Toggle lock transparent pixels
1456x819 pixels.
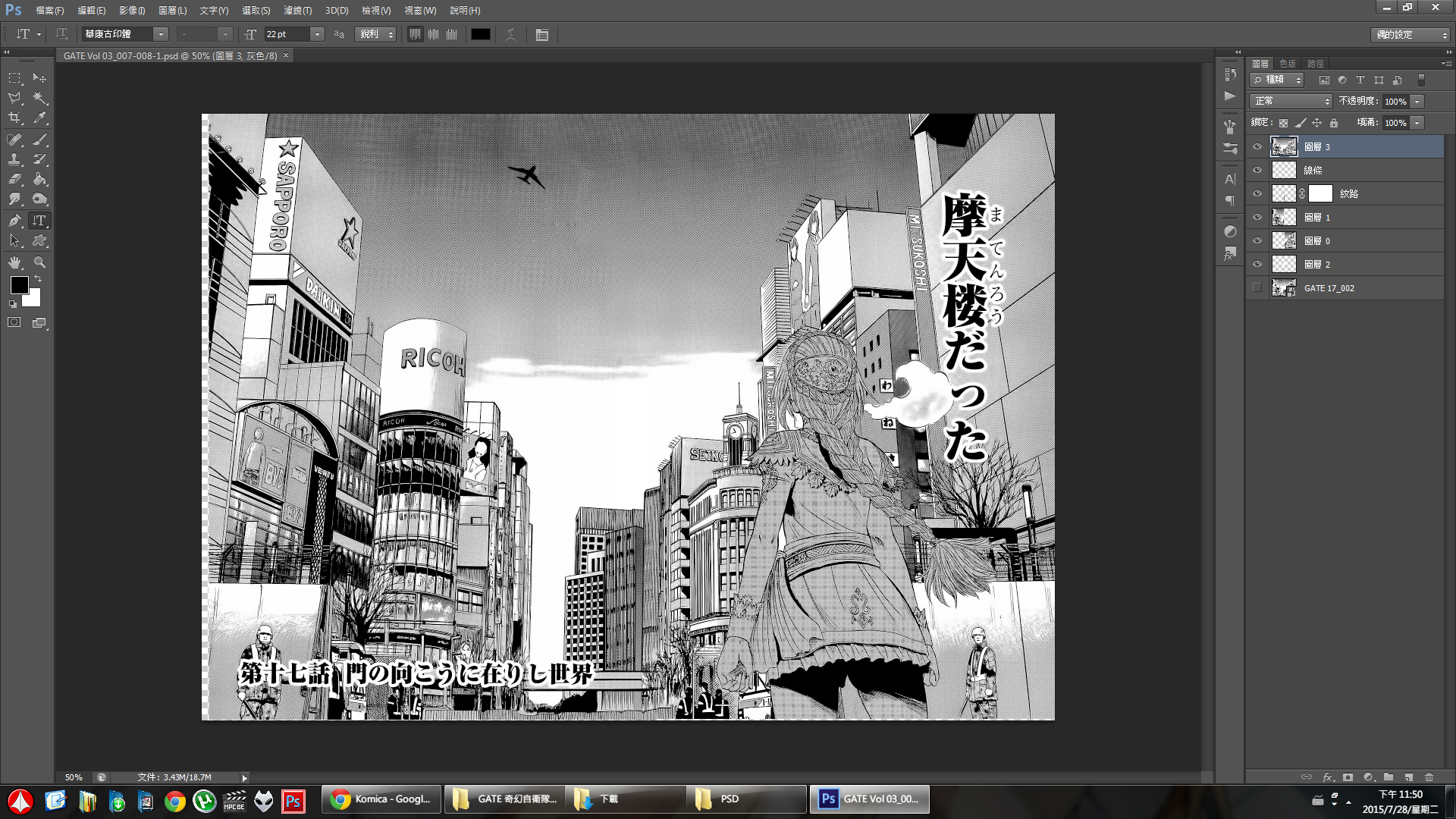pos(1283,123)
